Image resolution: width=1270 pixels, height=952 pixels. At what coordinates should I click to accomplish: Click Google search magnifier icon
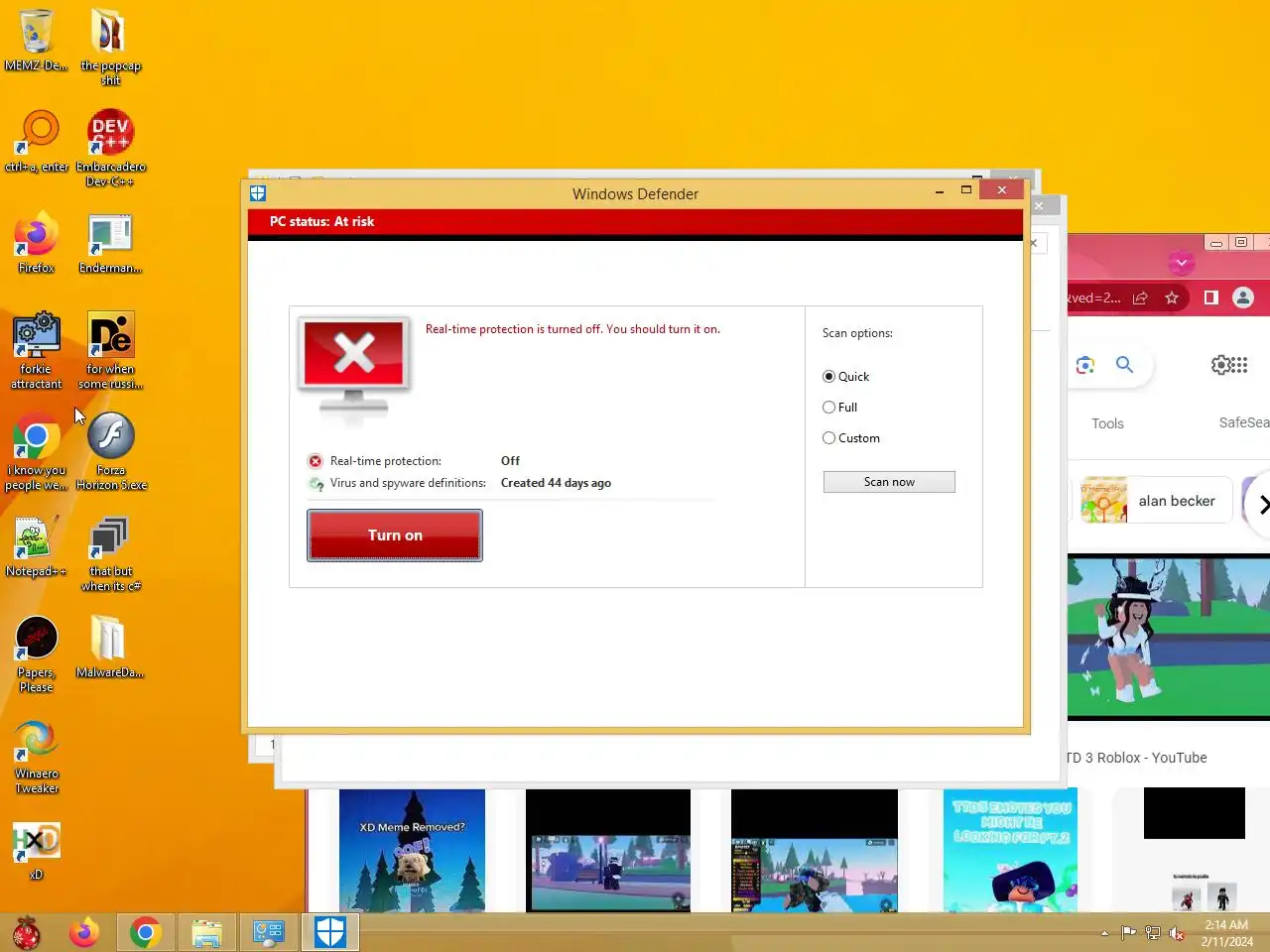pos(1124,365)
